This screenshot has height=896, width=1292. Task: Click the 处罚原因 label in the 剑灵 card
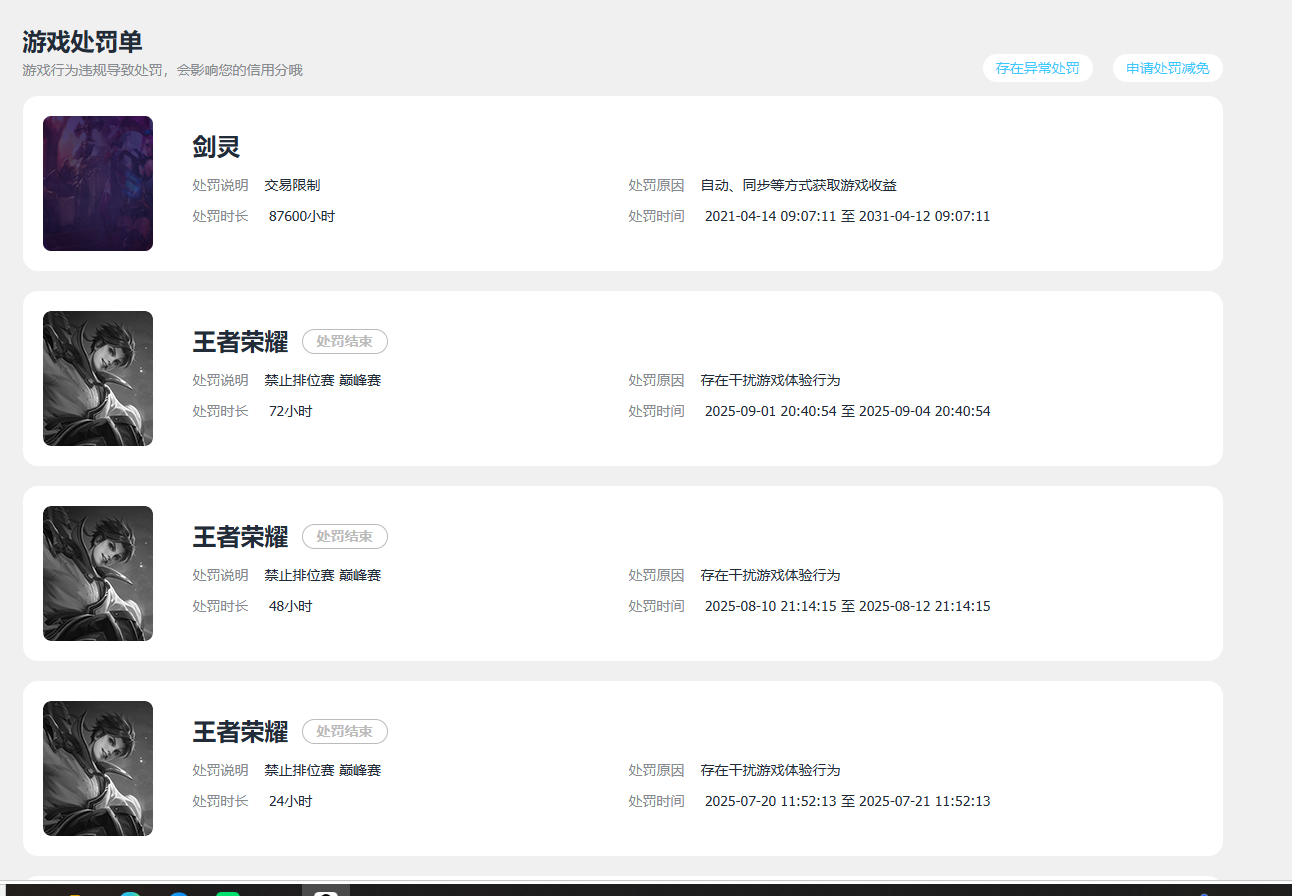point(656,185)
